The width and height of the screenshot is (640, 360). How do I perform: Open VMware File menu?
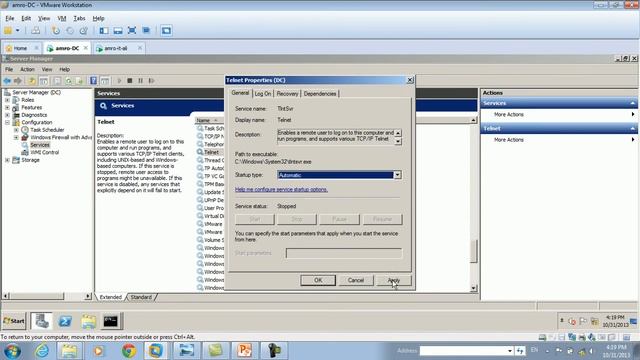[9, 18]
